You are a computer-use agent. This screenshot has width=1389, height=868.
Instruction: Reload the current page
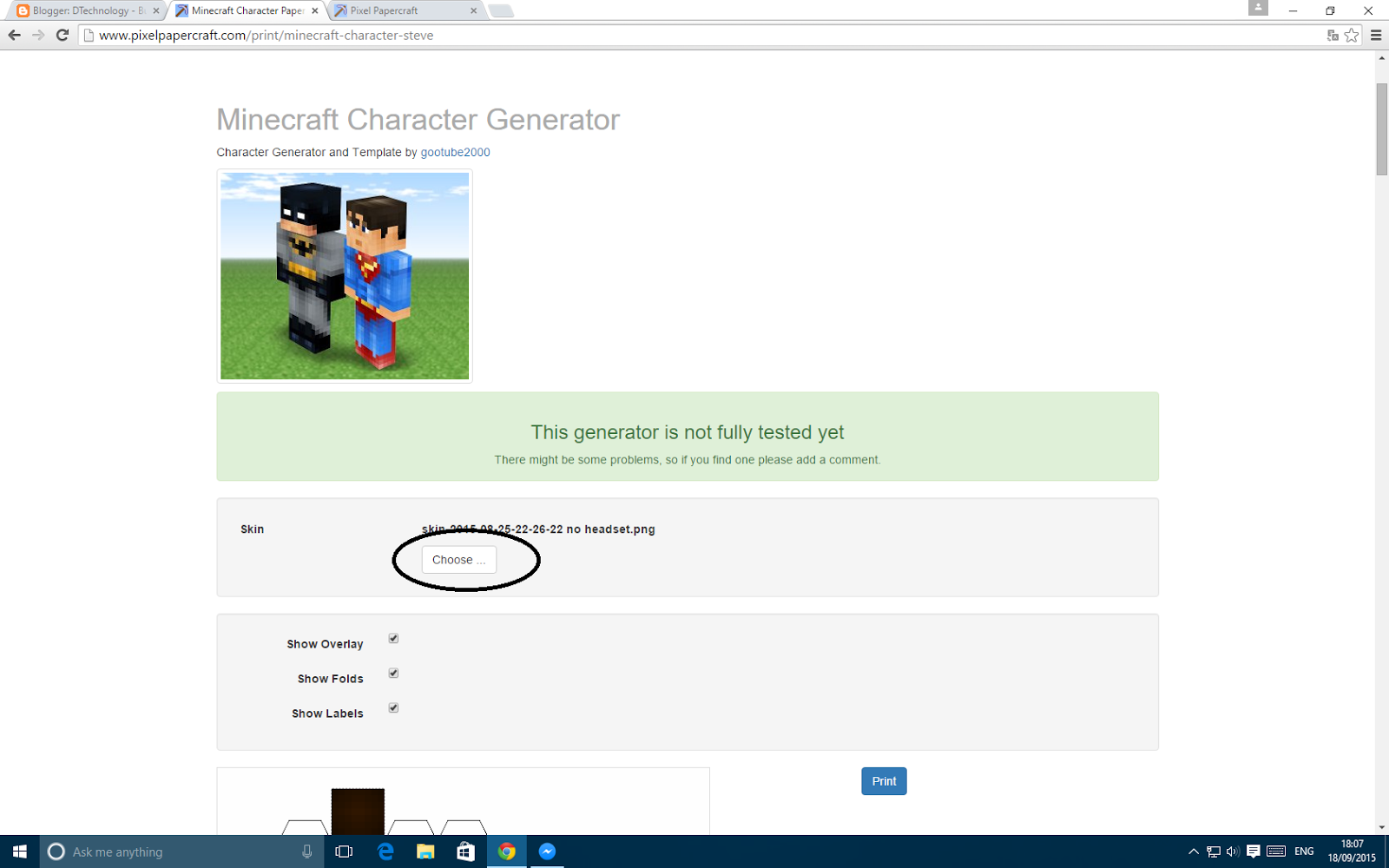[x=63, y=36]
